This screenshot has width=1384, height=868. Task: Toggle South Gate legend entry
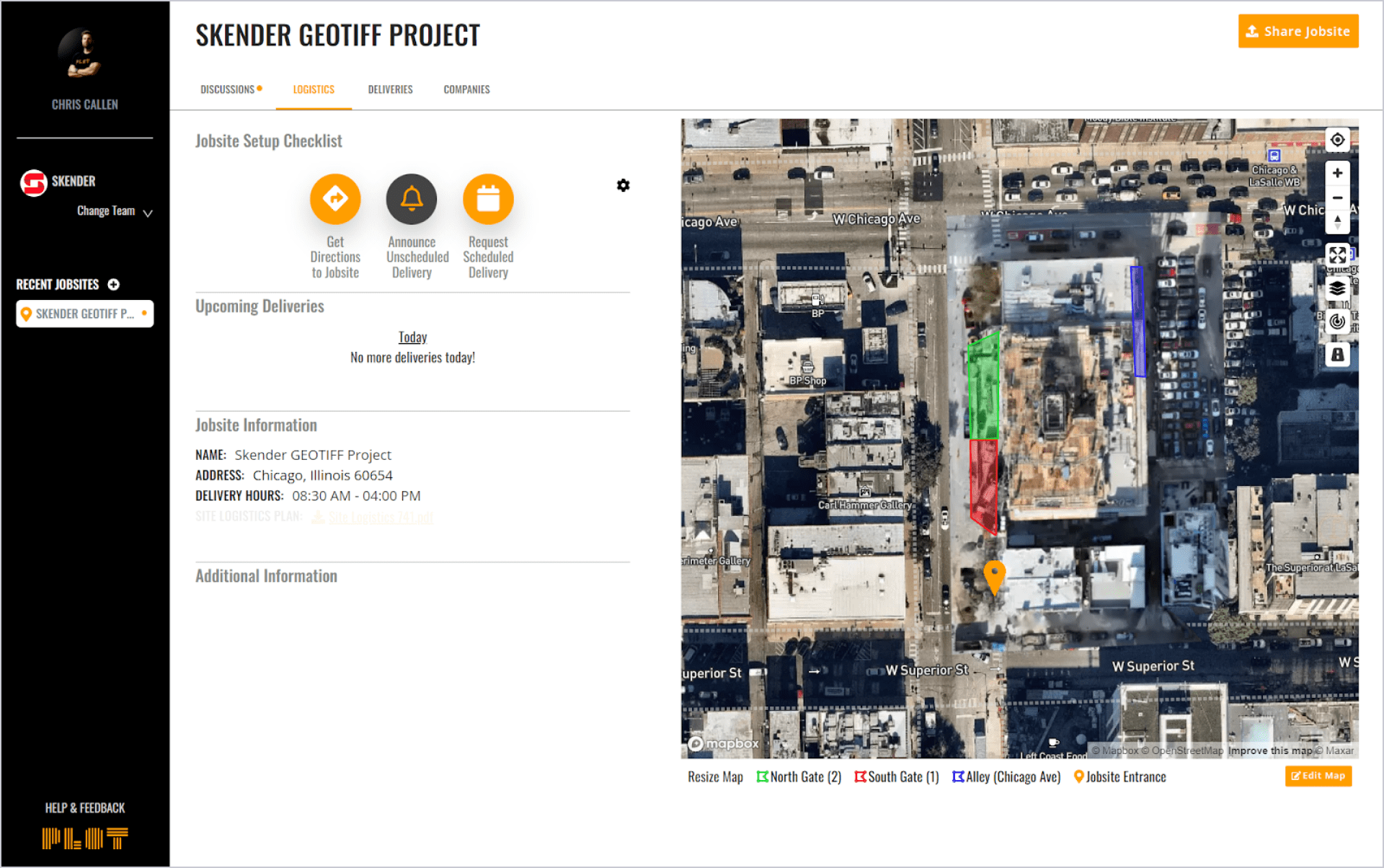tap(896, 776)
